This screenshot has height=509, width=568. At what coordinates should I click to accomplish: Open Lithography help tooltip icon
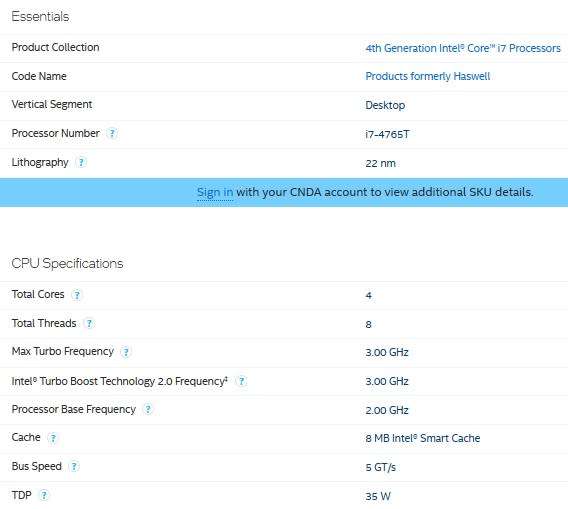(x=81, y=162)
